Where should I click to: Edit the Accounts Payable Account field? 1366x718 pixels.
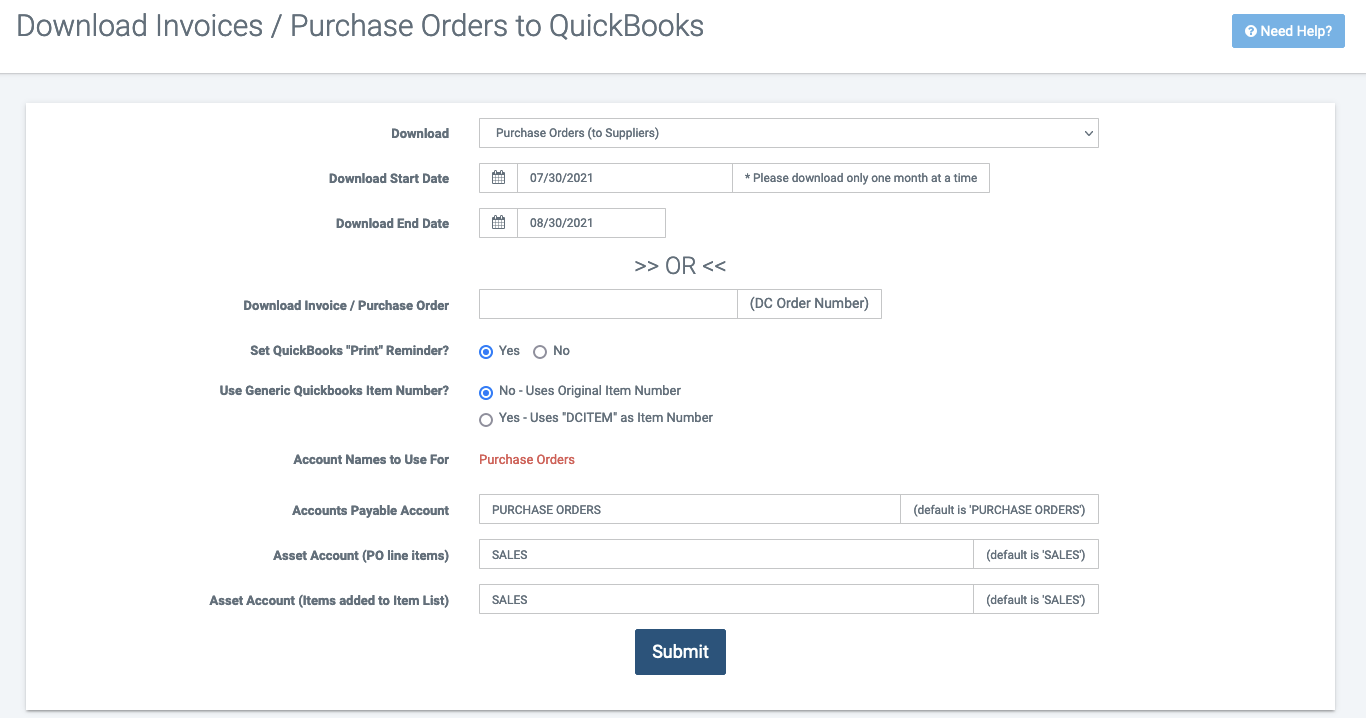point(690,510)
